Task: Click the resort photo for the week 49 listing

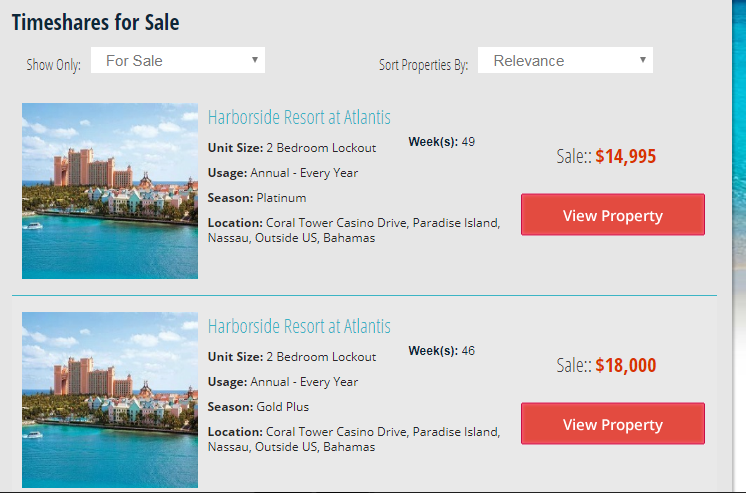Action: coord(110,191)
